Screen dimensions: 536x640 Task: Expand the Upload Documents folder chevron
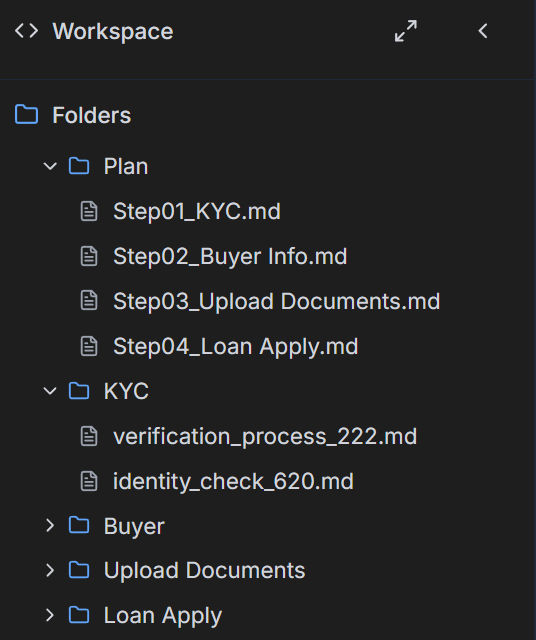(50, 570)
